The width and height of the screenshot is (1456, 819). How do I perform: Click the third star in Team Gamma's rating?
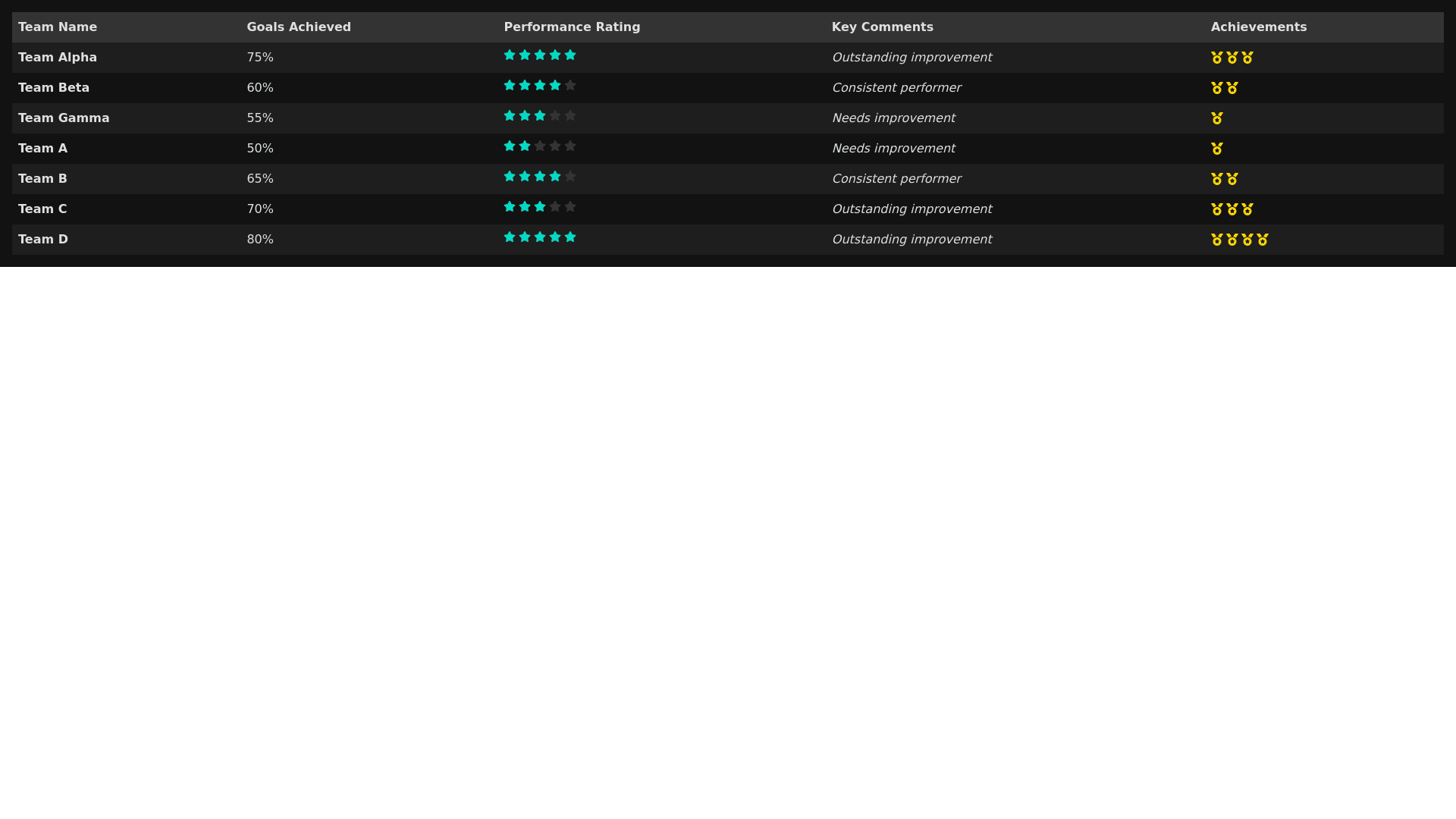coord(540,116)
